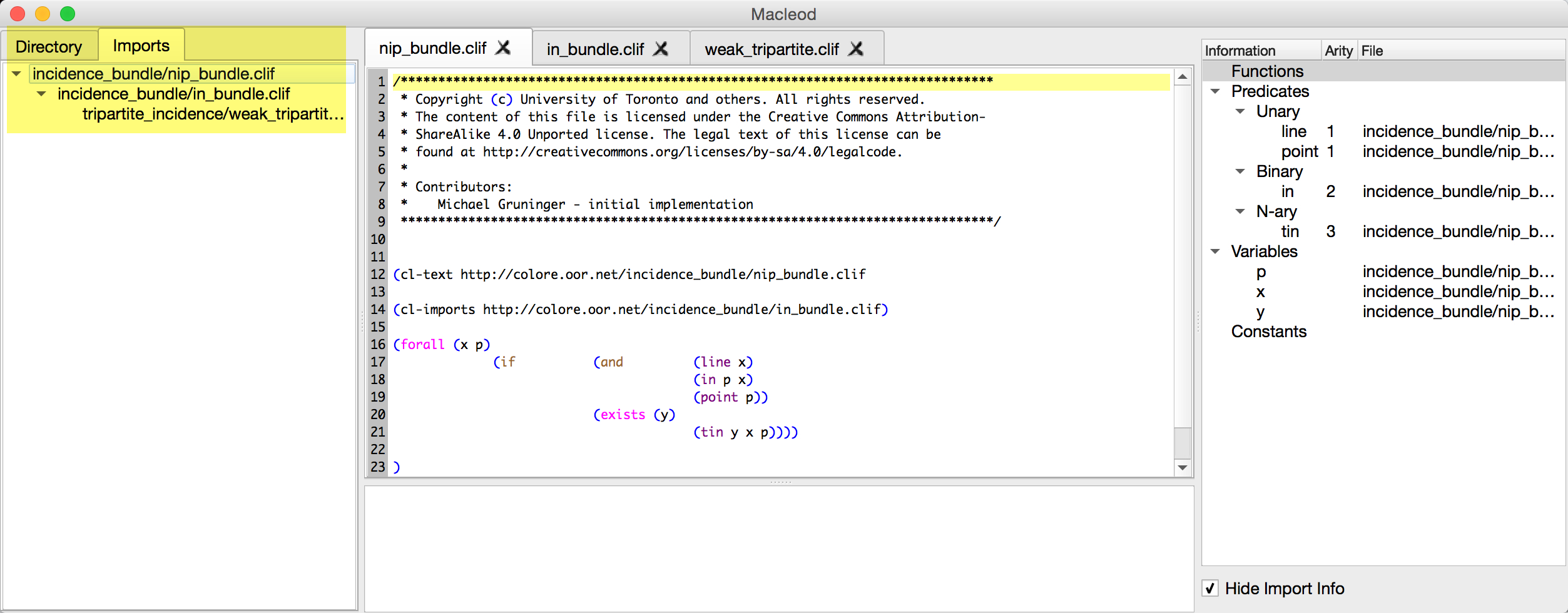Click inside the empty bottom output pane

(779, 548)
